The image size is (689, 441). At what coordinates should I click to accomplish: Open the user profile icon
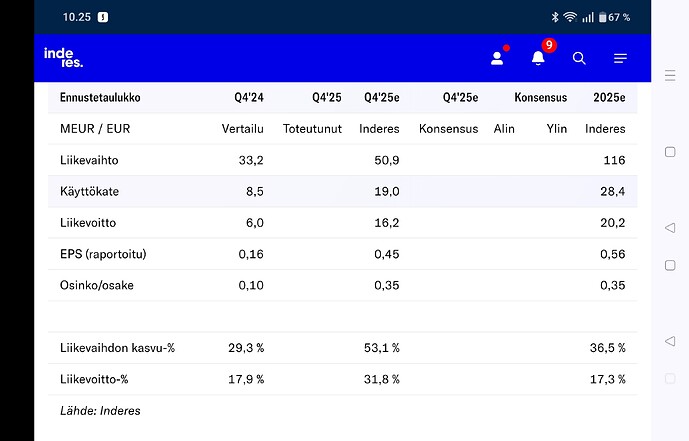(497, 58)
